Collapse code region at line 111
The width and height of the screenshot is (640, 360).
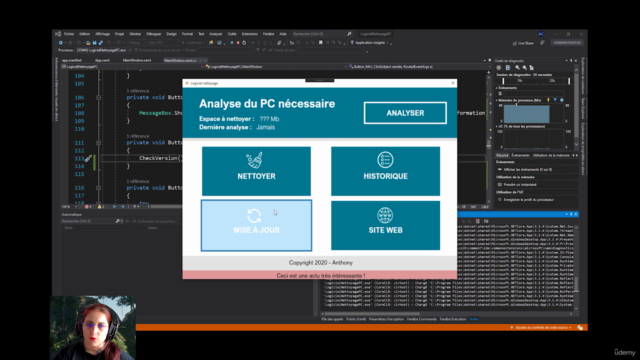click(x=98, y=143)
